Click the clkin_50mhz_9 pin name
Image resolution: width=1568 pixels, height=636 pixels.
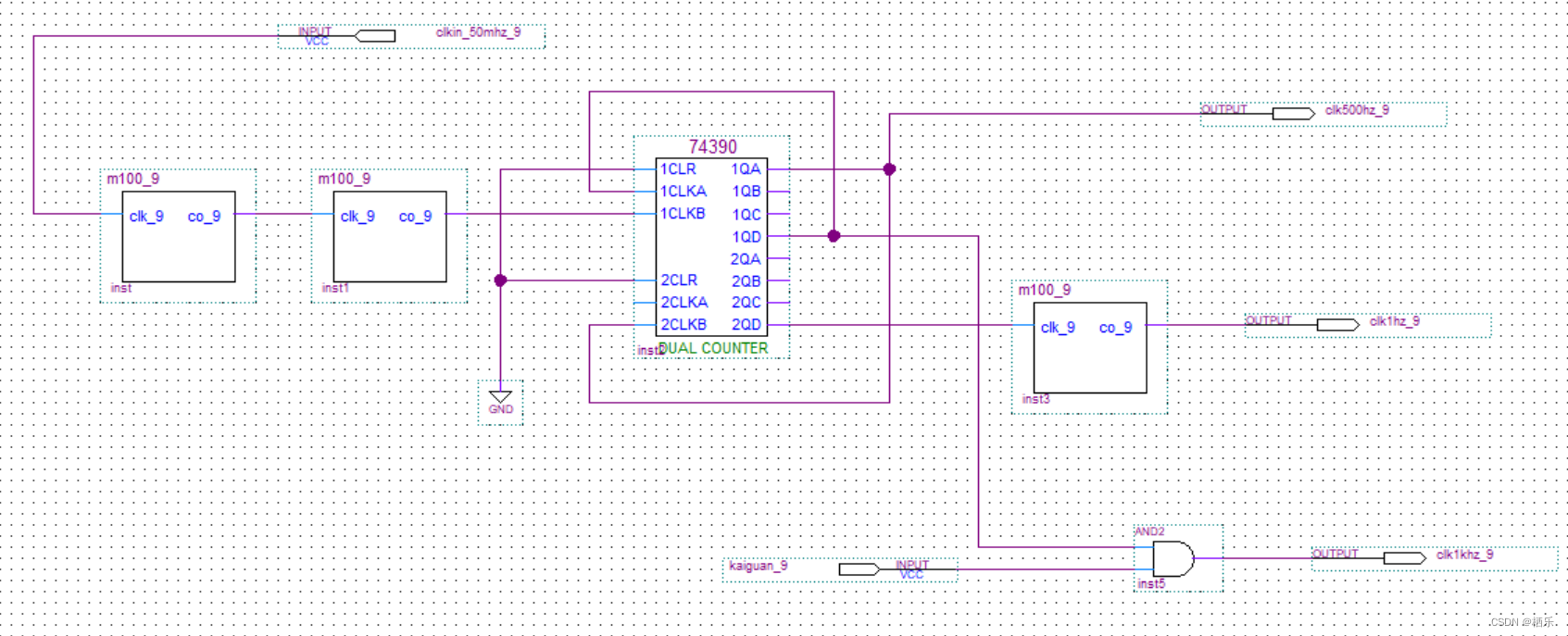pos(478,32)
